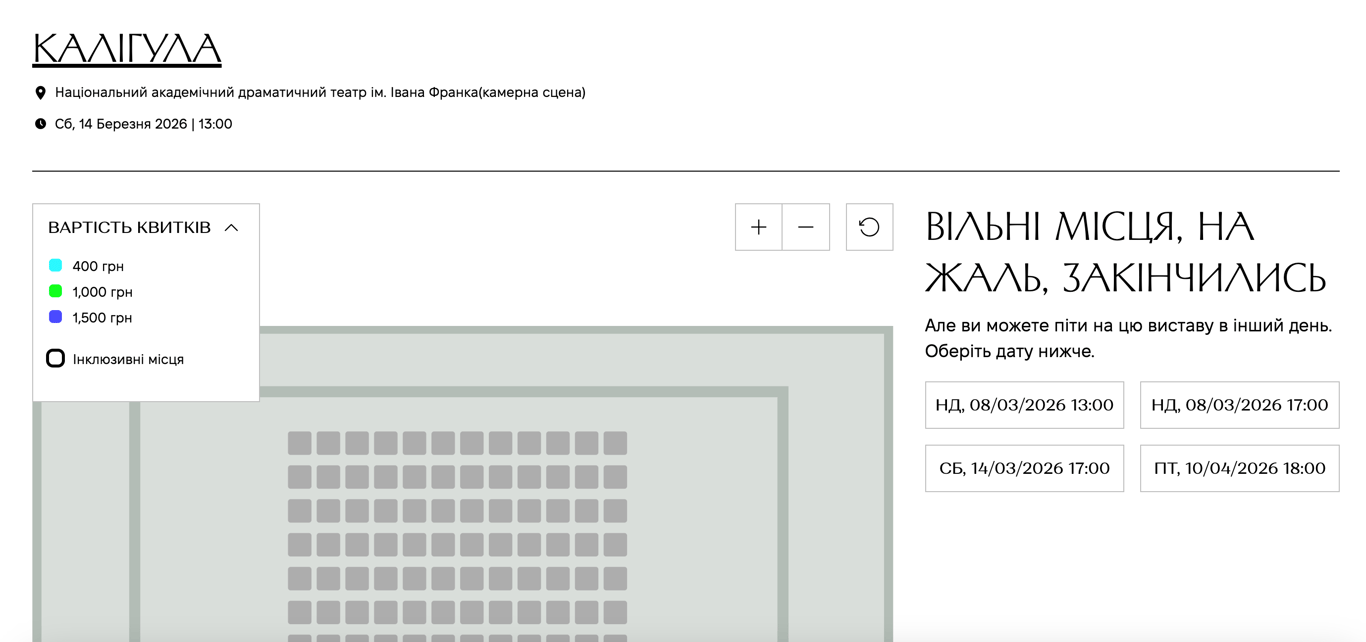Click the zoom out minus icon
The width and height of the screenshot is (1366, 642).
click(806, 227)
